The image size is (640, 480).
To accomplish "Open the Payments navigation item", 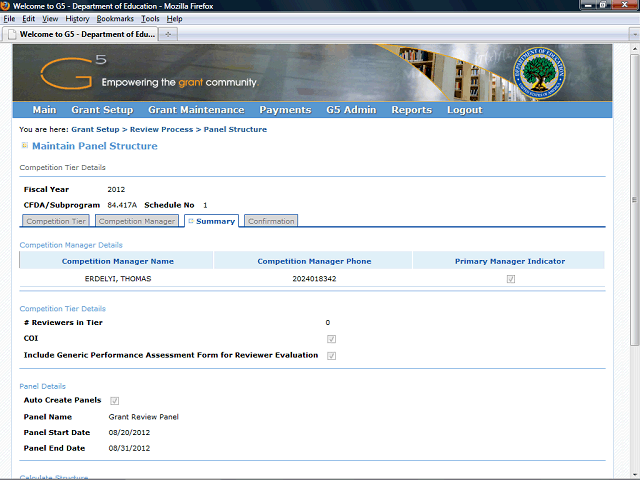I will coord(285,110).
